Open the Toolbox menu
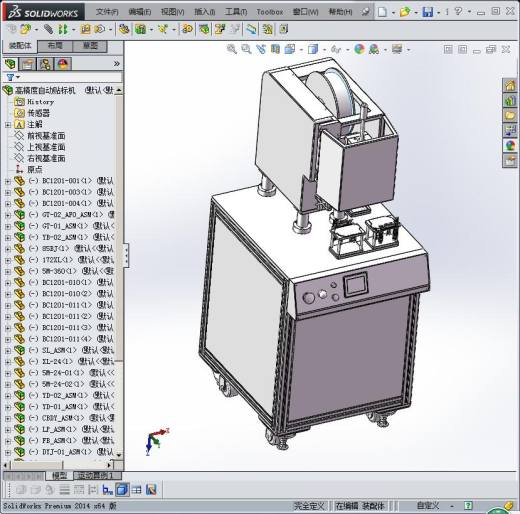The height and width of the screenshot is (514, 520). click(x=270, y=12)
